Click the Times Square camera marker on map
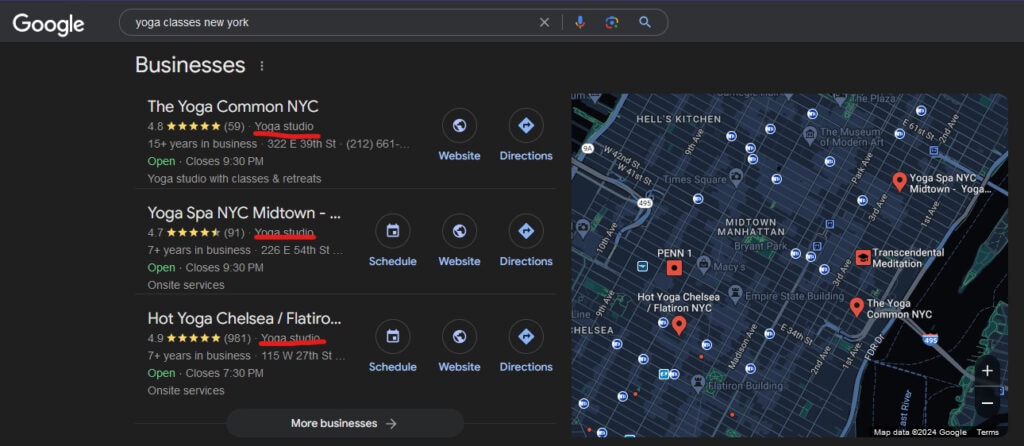Image resolution: width=1024 pixels, height=446 pixels. [x=736, y=175]
